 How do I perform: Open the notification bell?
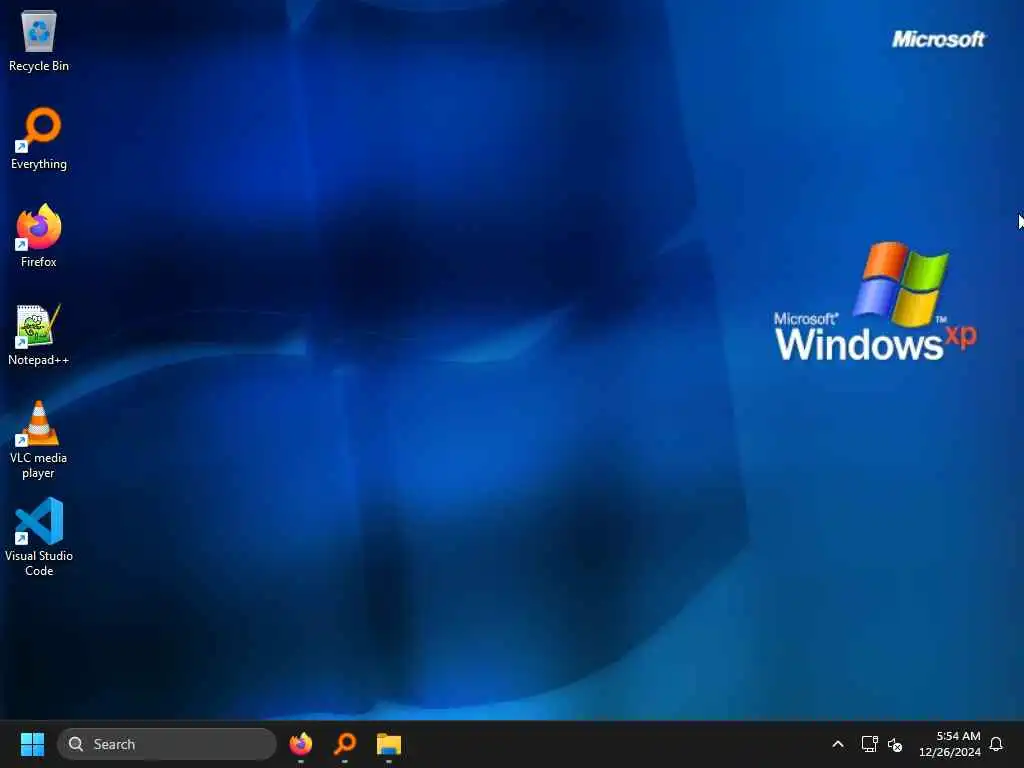coord(996,744)
